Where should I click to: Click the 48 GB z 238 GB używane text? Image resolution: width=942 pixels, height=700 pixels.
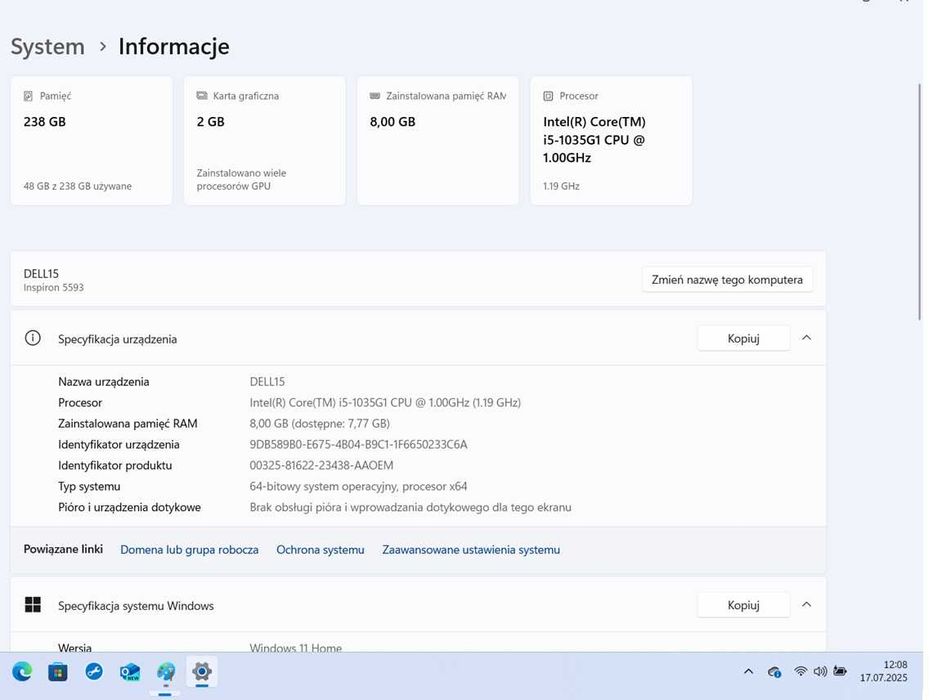click(x=77, y=186)
